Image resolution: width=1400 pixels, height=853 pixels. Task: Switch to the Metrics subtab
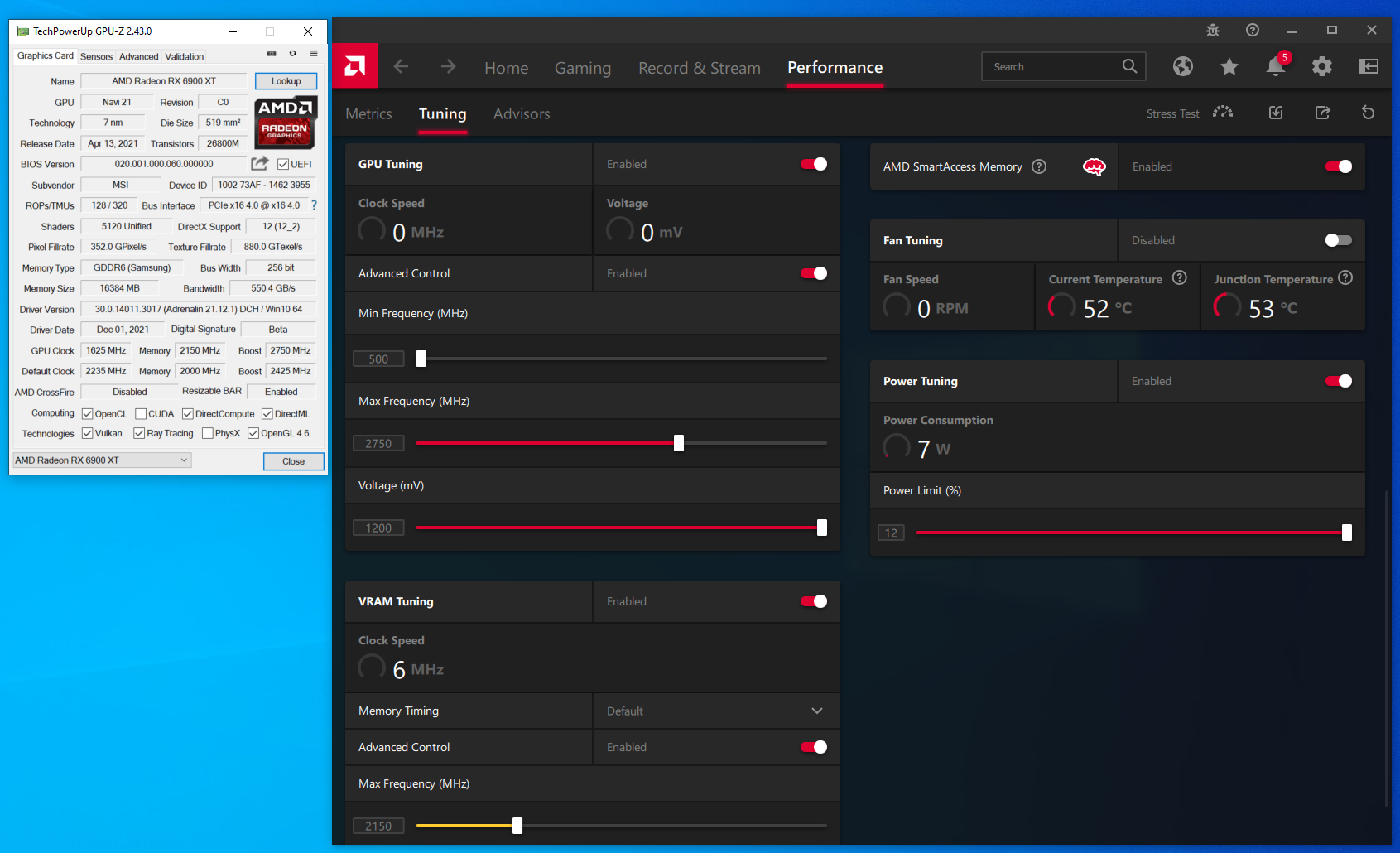(368, 113)
